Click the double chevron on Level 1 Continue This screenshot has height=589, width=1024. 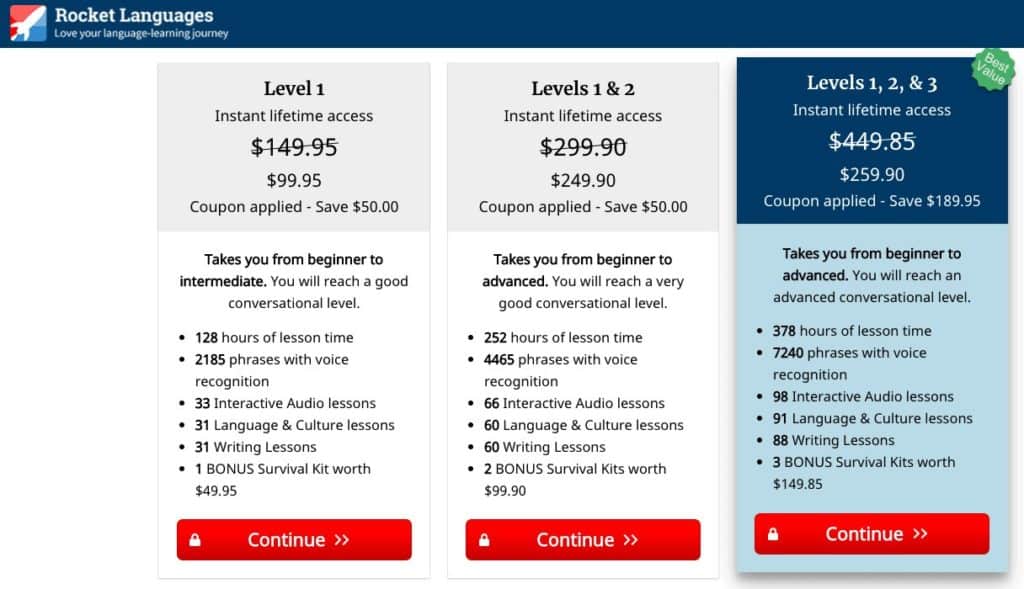coord(342,540)
